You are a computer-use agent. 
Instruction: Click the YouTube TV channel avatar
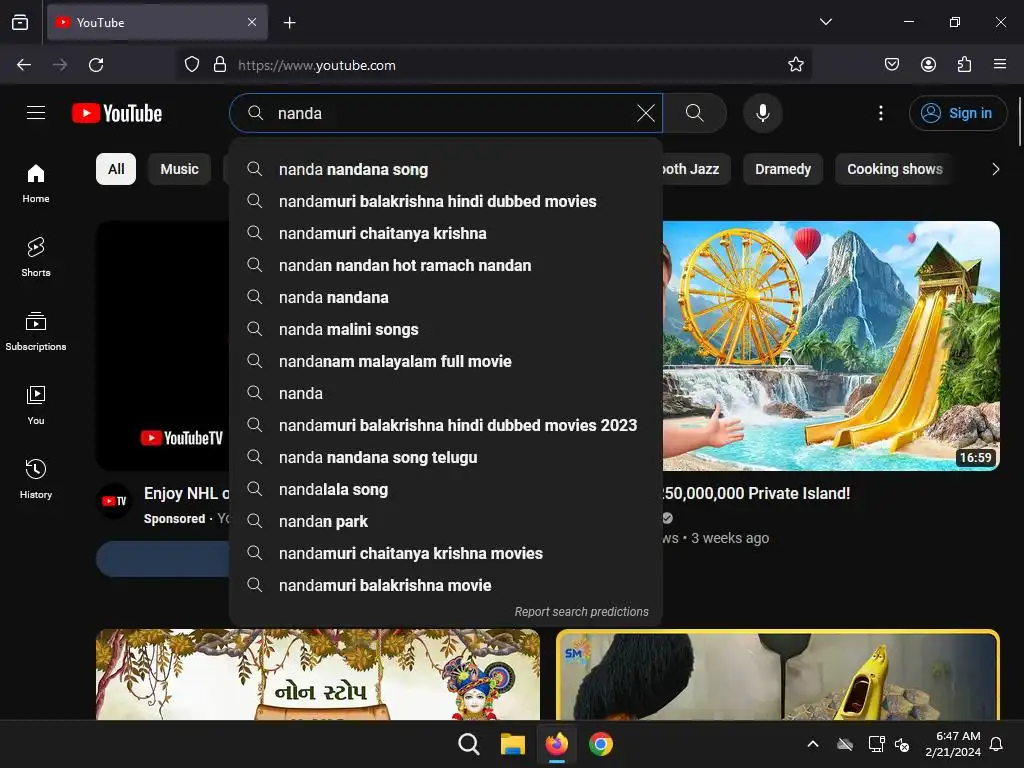(x=114, y=501)
